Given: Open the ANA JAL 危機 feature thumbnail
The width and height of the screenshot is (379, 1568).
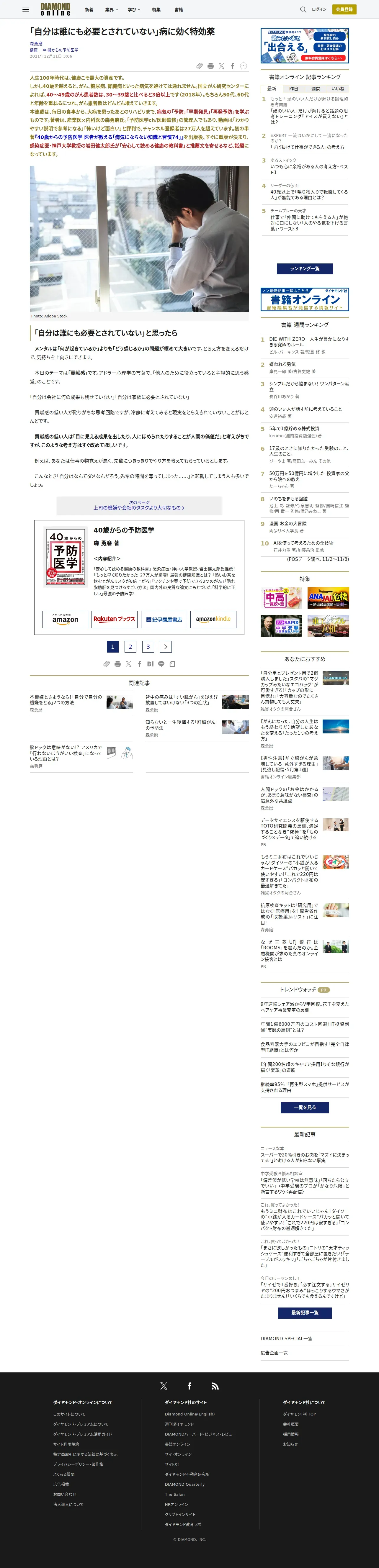Looking at the screenshot, I should (x=329, y=598).
